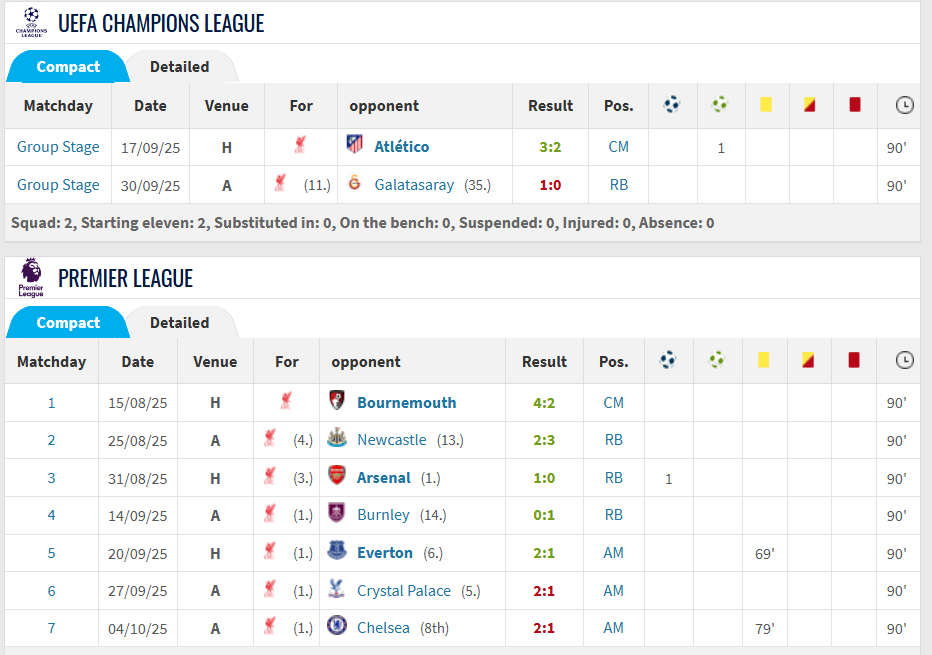Click the Arsenal club crest icon
This screenshot has width=932, height=655.
tap(337, 477)
